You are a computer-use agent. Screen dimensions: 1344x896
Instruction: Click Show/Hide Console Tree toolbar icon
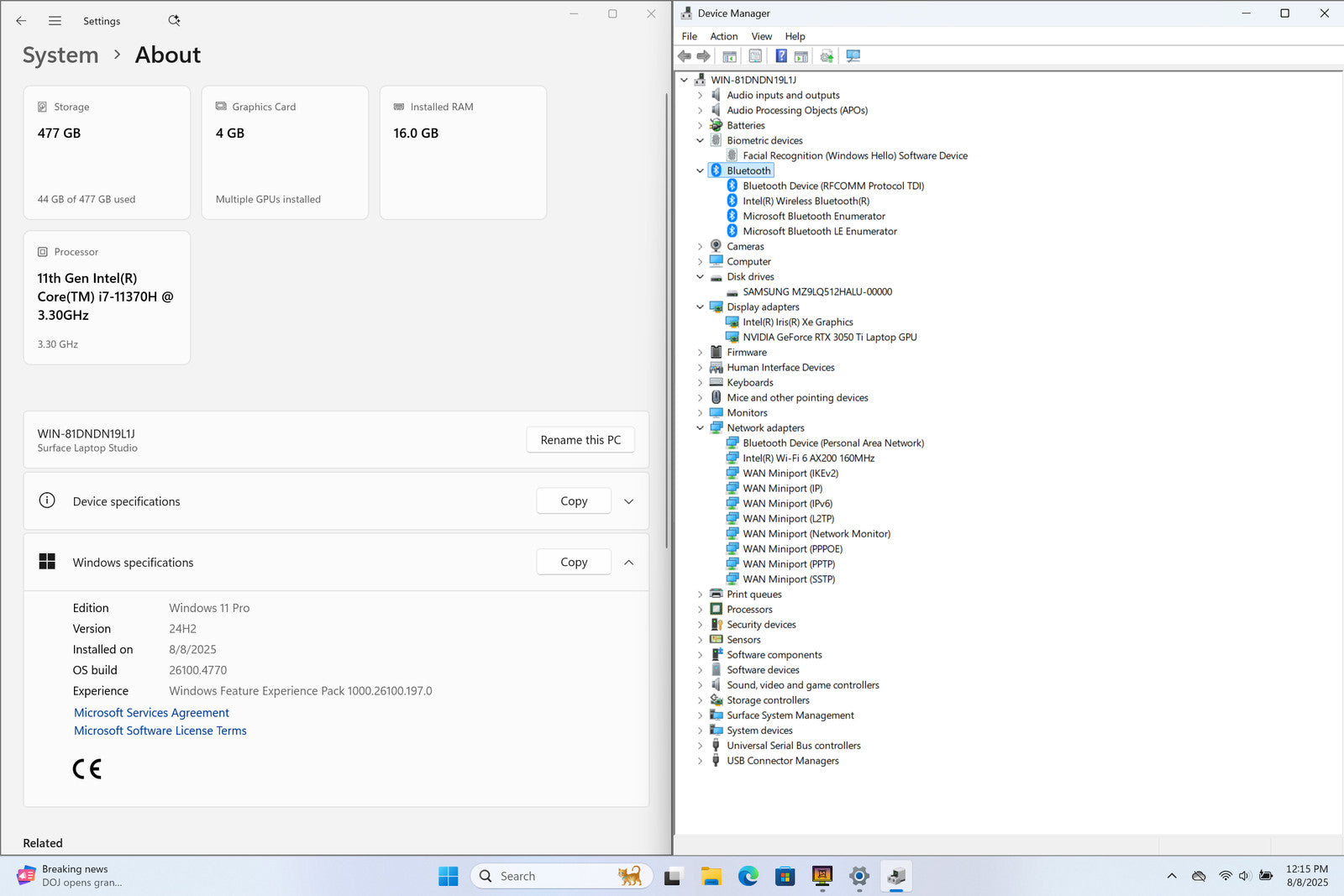729,56
